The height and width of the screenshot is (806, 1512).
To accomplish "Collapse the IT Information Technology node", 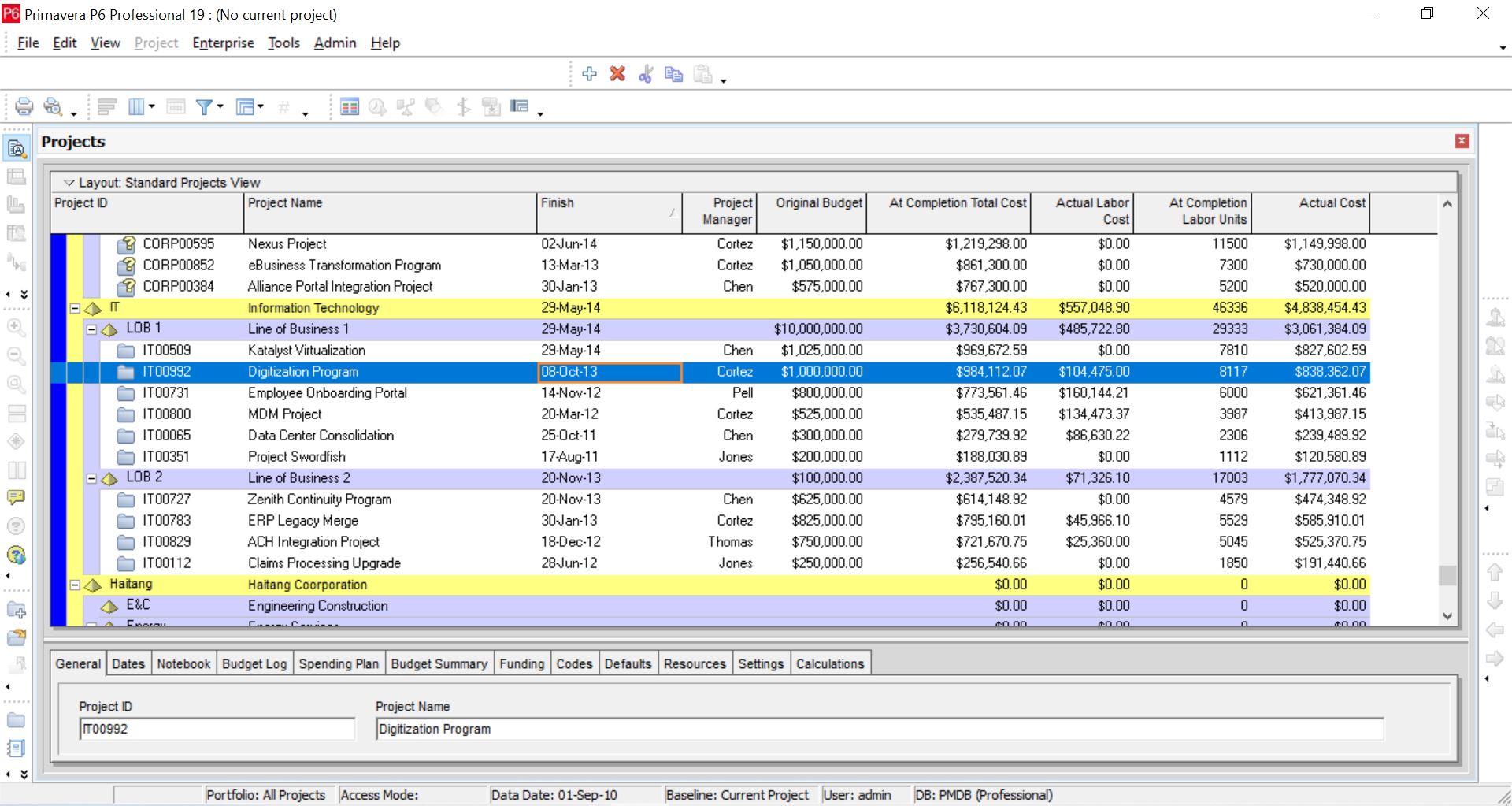I will (75, 308).
